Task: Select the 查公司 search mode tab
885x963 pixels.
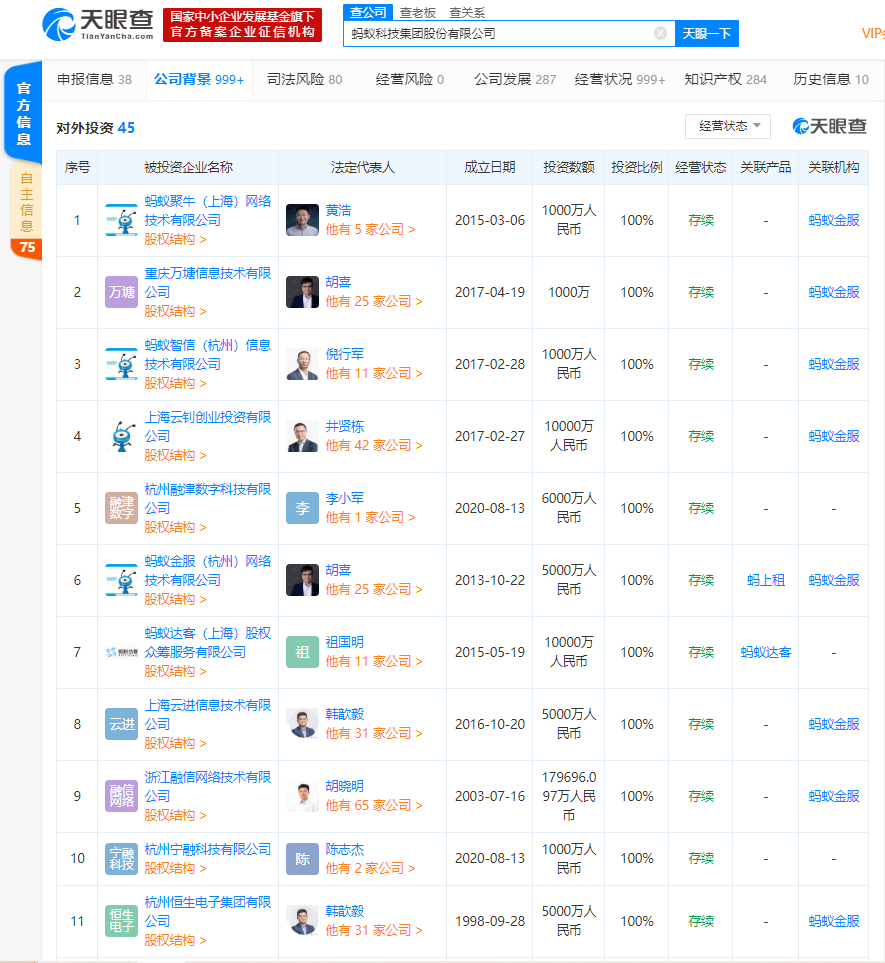Action: (368, 12)
